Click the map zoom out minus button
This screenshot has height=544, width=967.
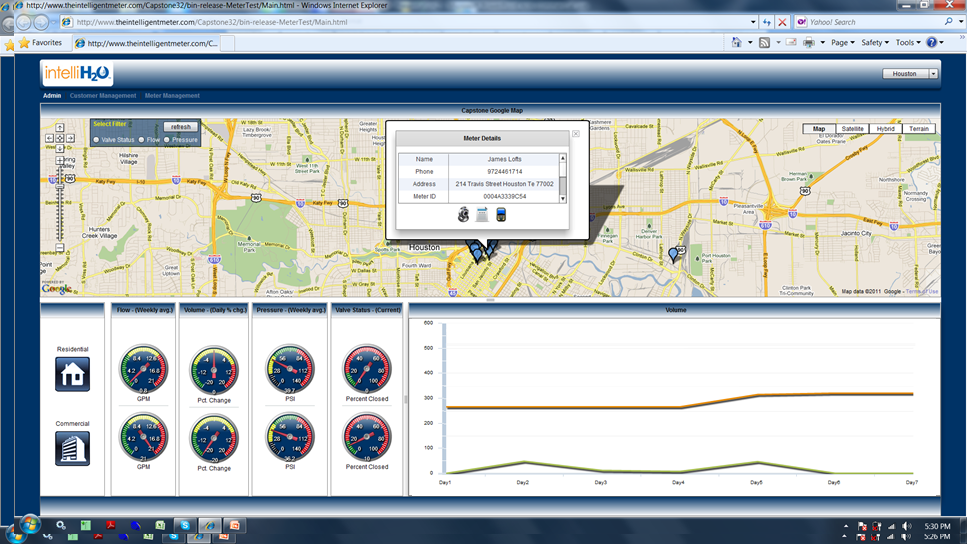click(x=59, y=247)
